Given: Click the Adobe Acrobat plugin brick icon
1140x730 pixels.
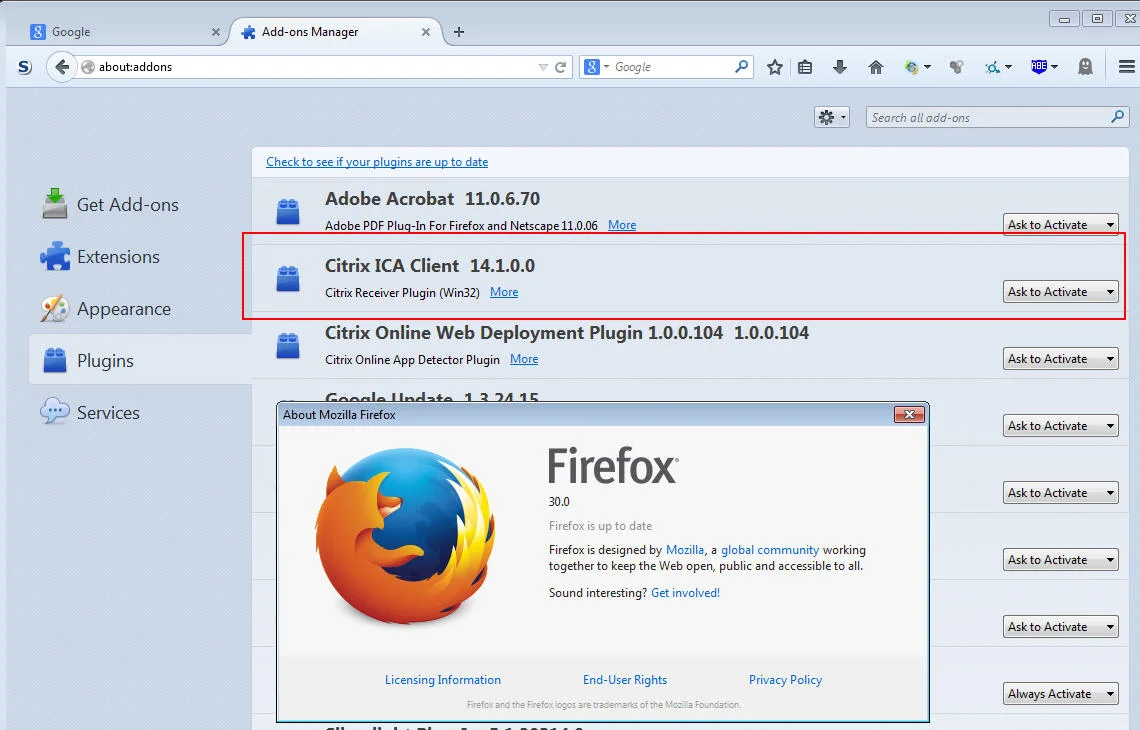Looking at the screenshot, I should coord(288,212).
